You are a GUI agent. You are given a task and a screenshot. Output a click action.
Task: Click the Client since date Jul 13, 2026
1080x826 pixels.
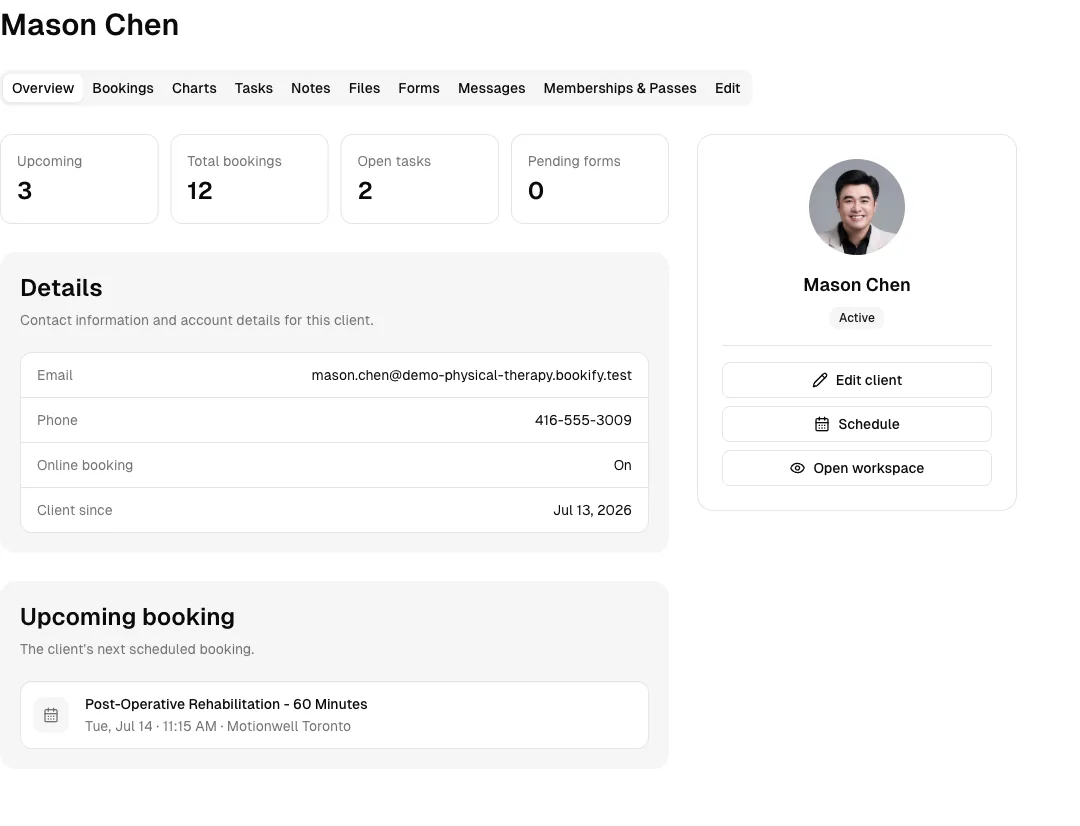[592, 510]
